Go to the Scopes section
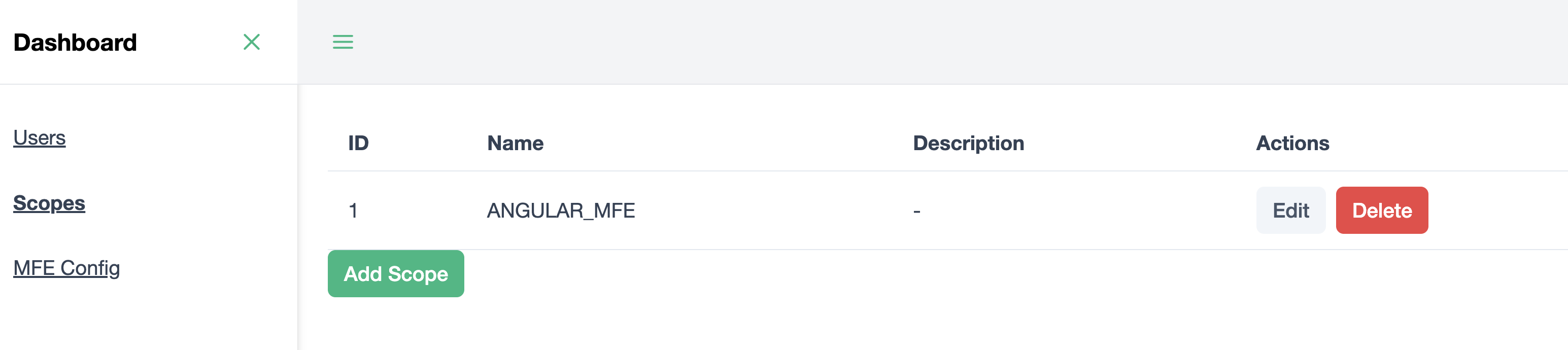Screen dimensions: 1568x350 [49, 203]
